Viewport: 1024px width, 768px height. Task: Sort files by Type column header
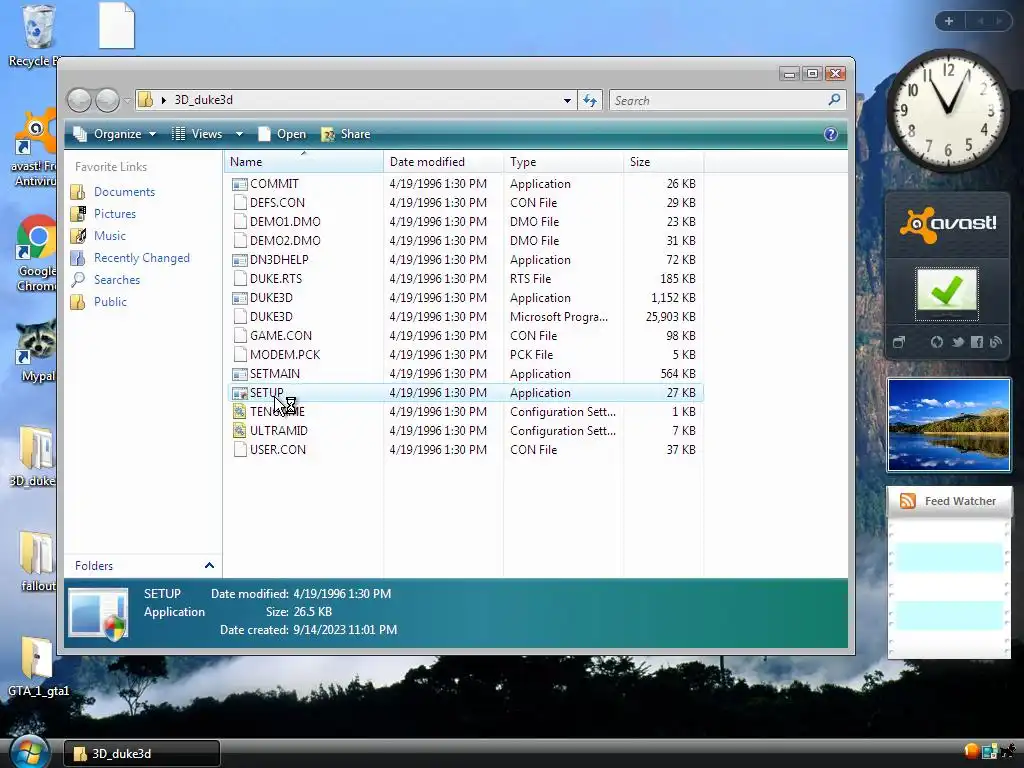(x=563, y=161)
